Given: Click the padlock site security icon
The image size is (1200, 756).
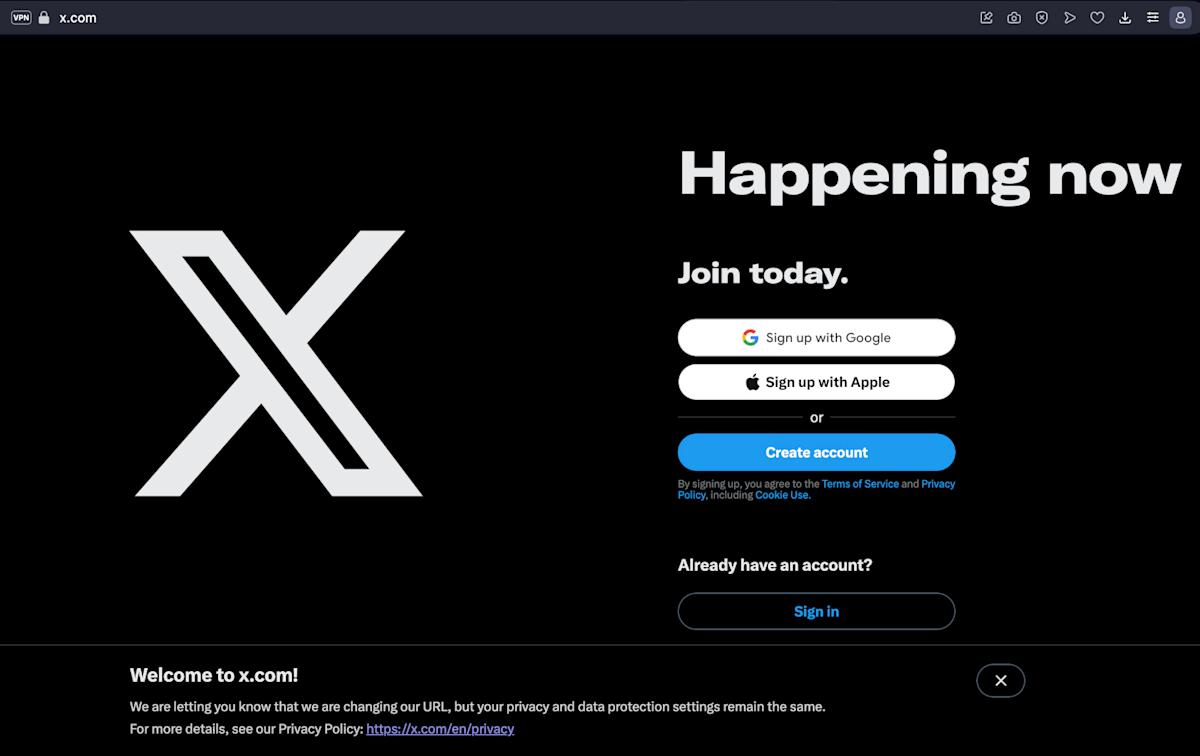Looking at the screenshot, I should click(43, 17).
